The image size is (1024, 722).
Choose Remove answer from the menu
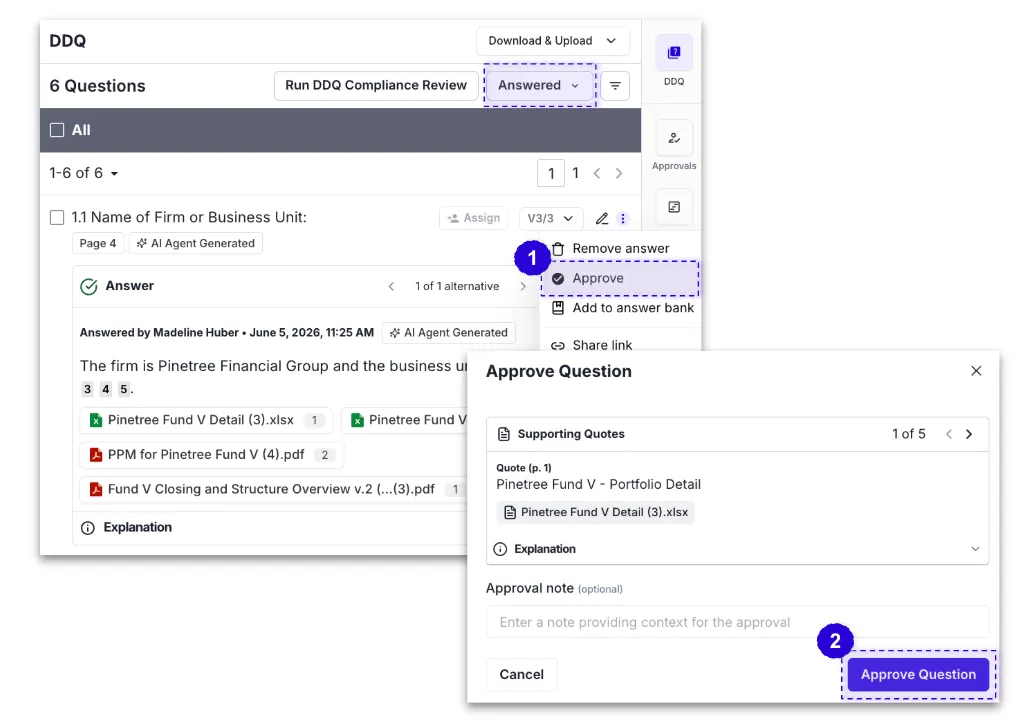click(618, 249)
